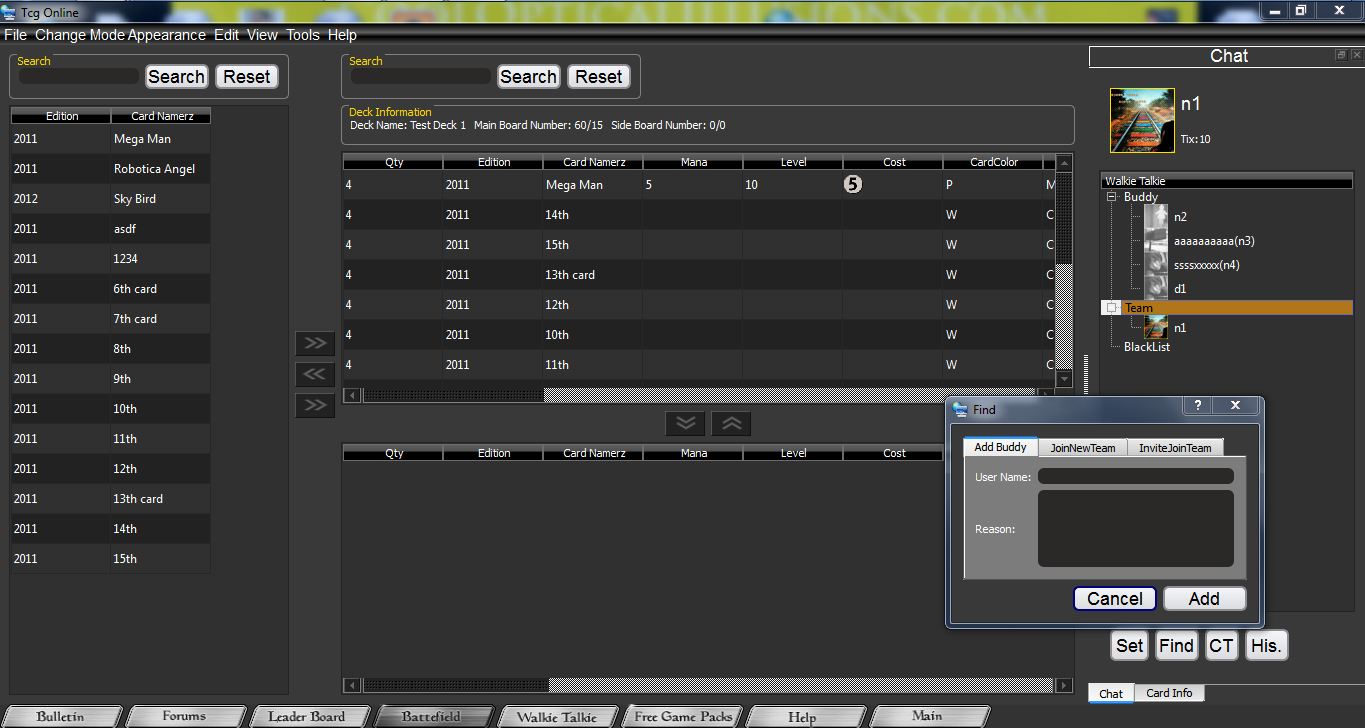Click the User Name input field

(x=1135, y=477)
